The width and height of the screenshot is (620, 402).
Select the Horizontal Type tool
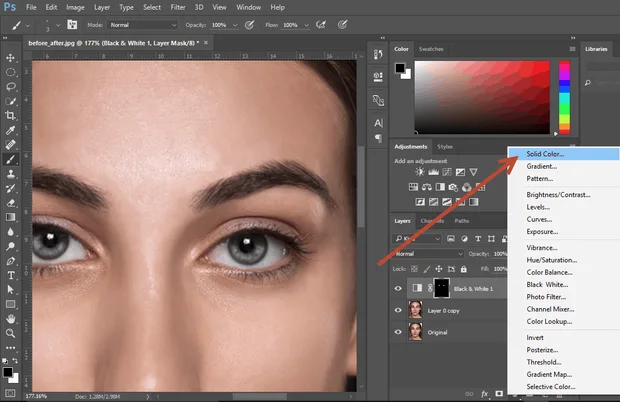click(11, 275)
